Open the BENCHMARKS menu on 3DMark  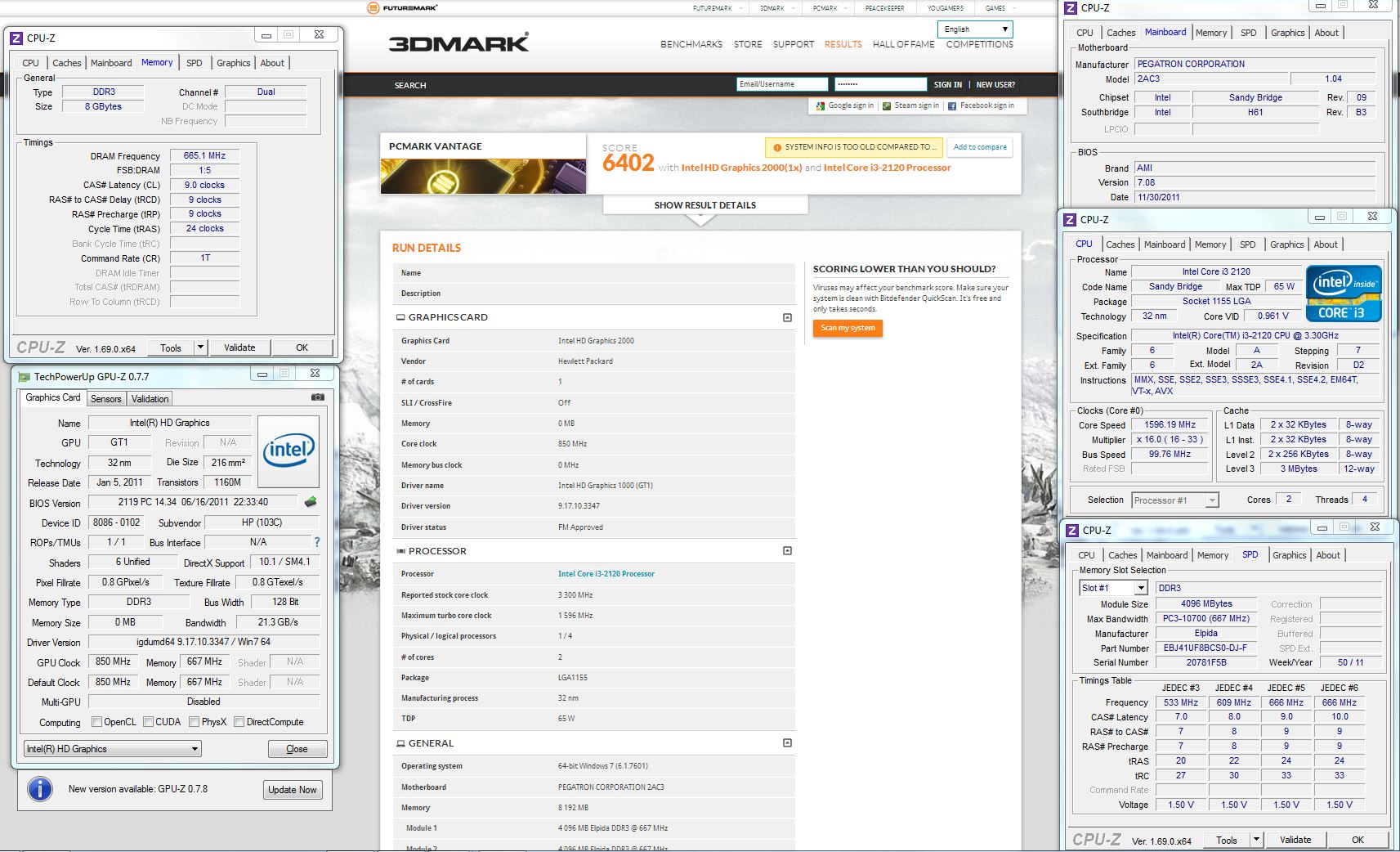tap(691, 44)
